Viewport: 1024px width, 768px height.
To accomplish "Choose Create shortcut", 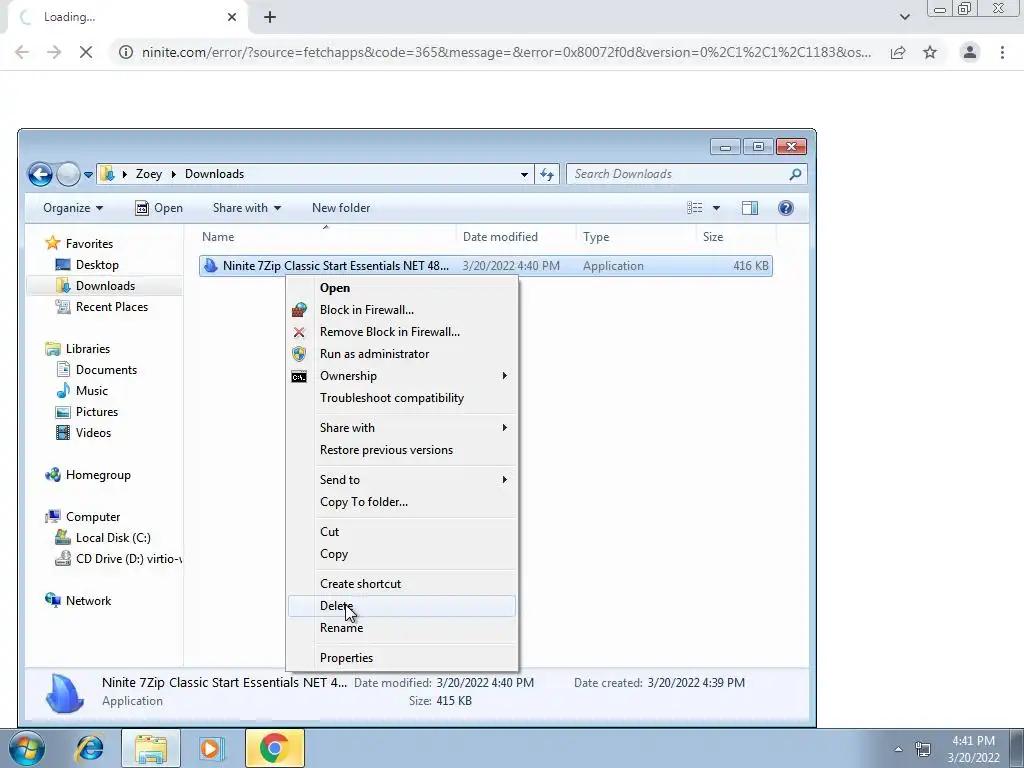I will pos(402,584).
